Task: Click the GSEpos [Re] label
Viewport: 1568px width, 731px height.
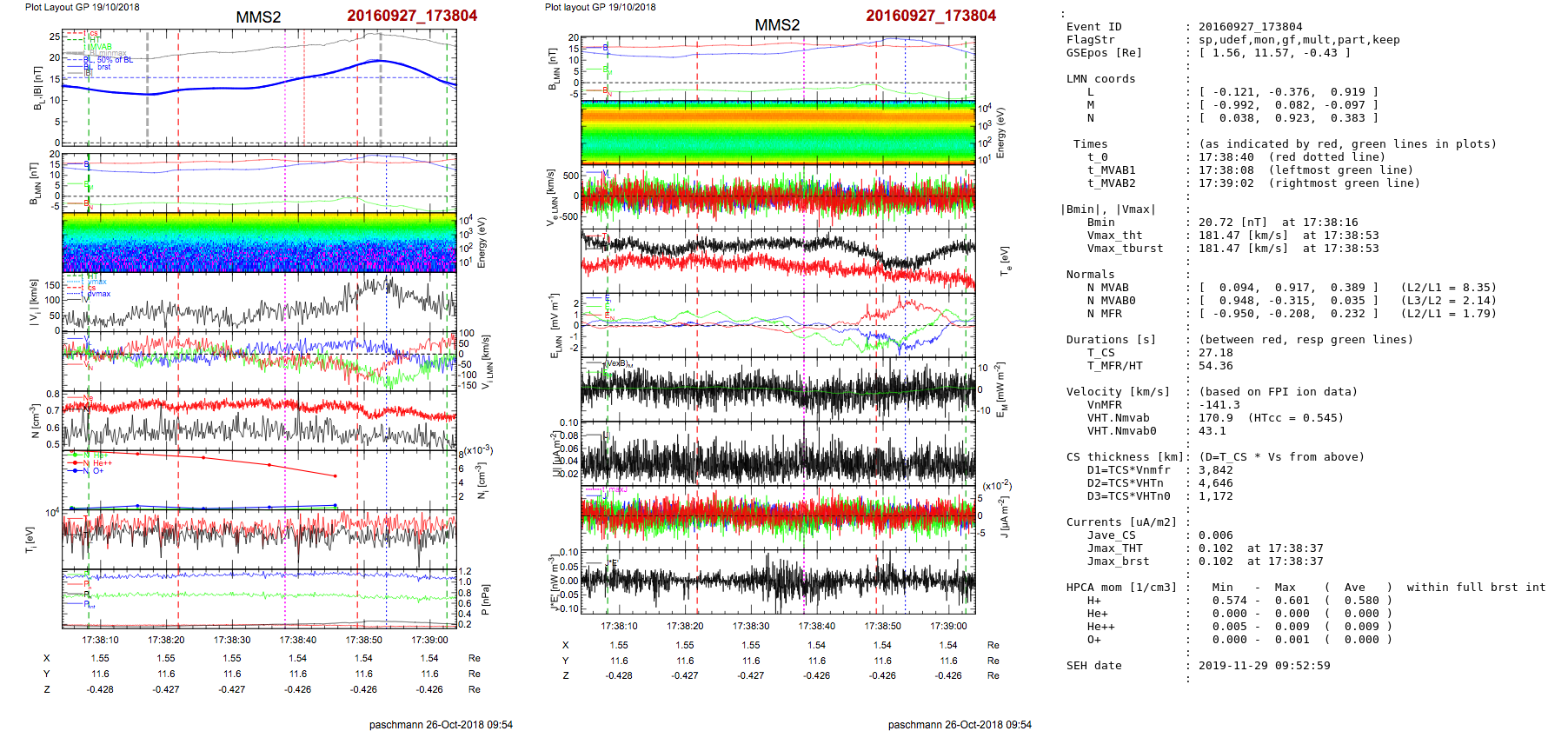Action: coord(1104,53)
